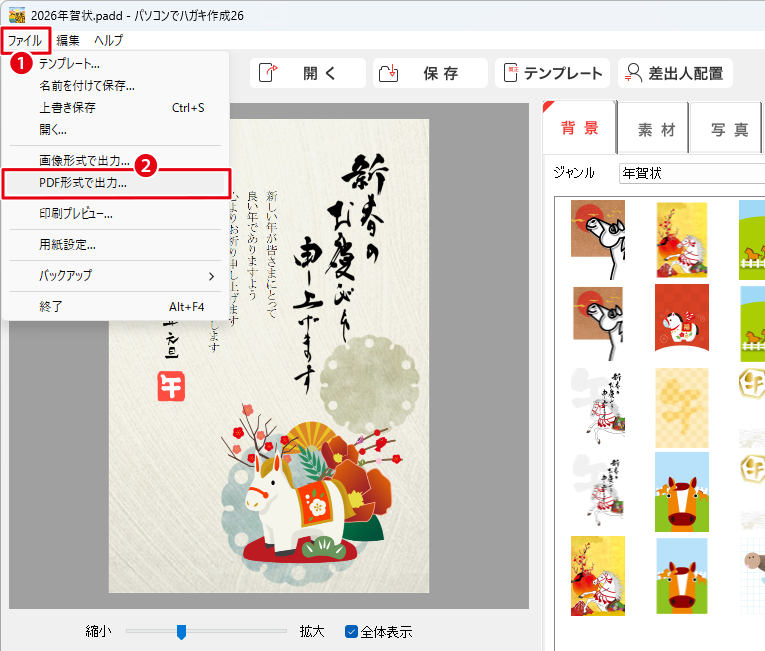Open the ヘルプ menu
The width and height of the screenshot is (765, 651).
tap(108, 40)
